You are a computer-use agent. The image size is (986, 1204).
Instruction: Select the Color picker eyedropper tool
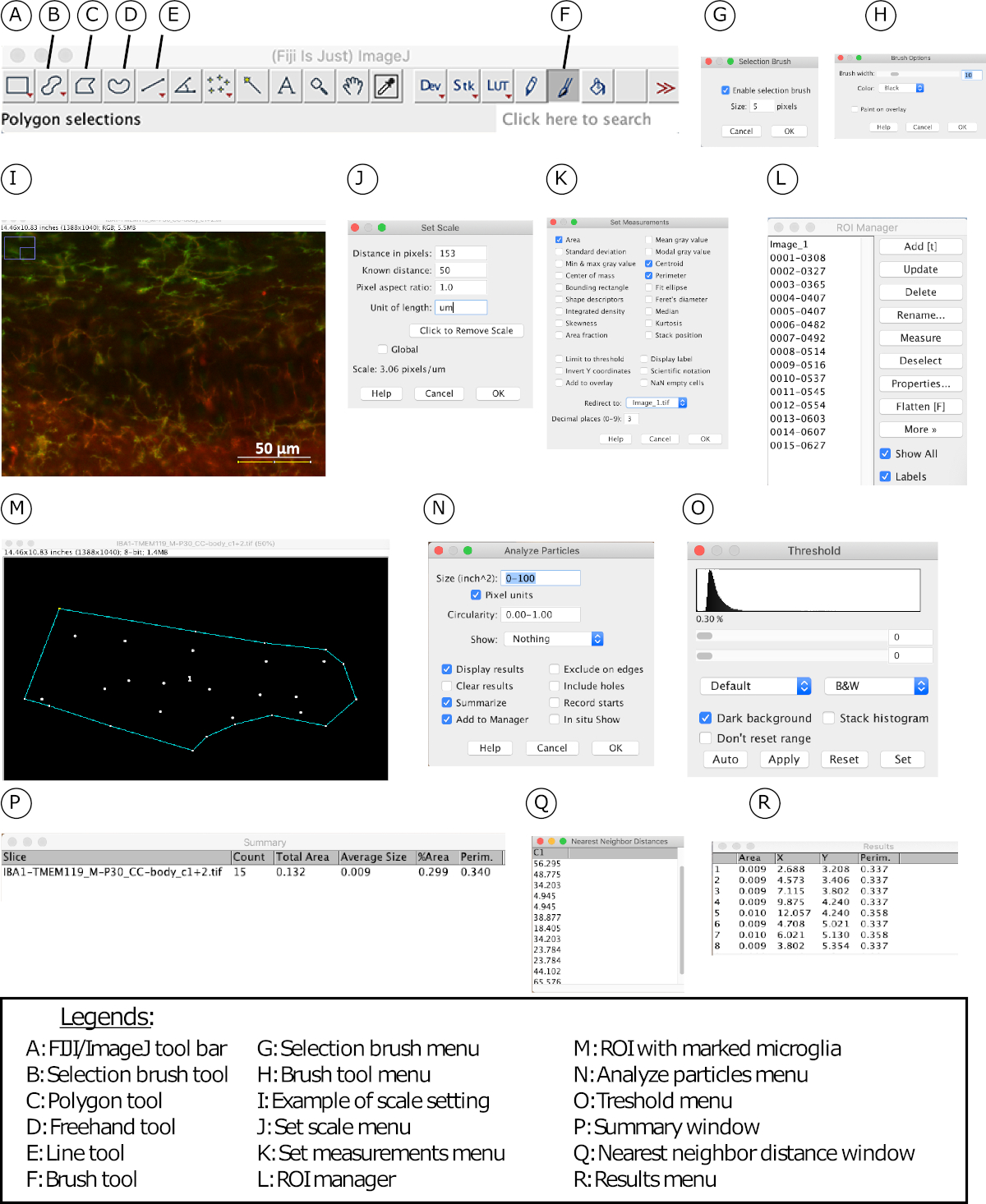click(386, 85)
